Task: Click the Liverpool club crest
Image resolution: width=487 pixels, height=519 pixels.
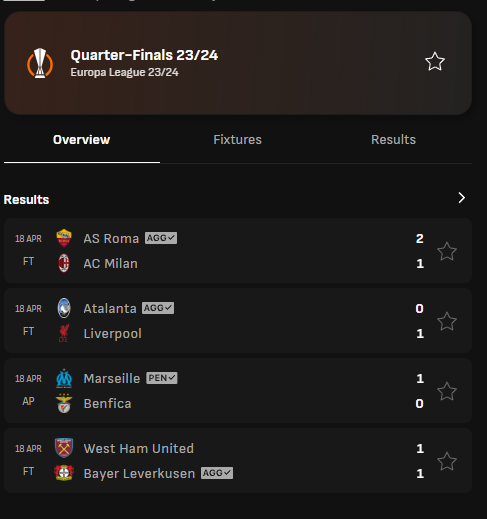Action: click(x=64, y=333)
